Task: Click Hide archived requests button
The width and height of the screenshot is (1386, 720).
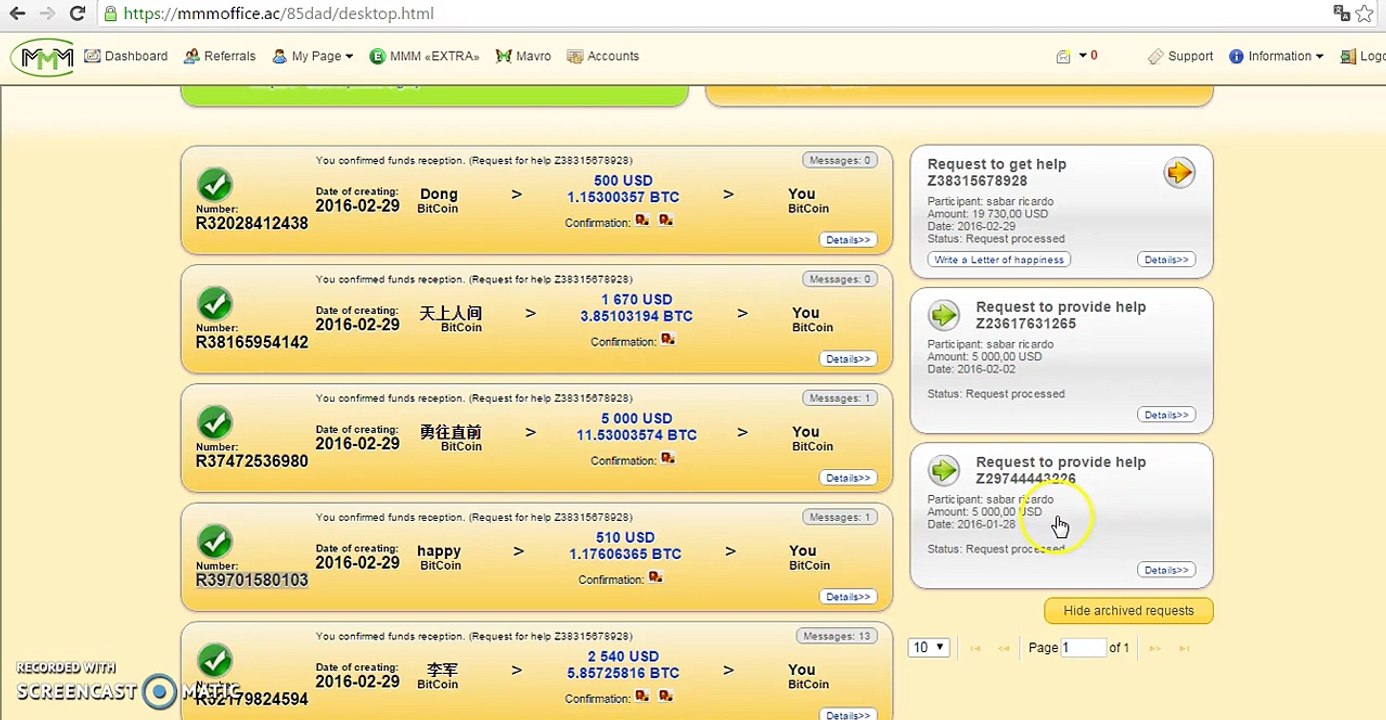Action: 1128,611
